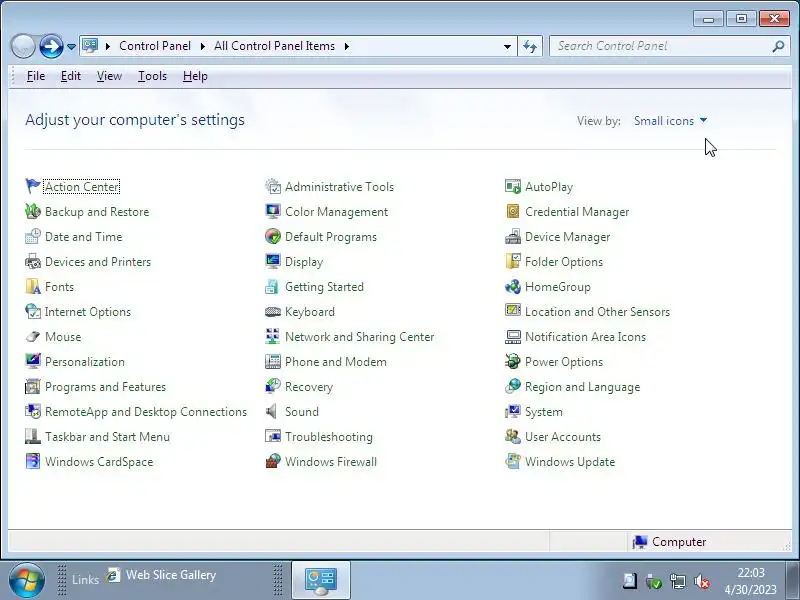Open the Troubleshooting link
Viewport: 800px width, 600px height.
(329, 437)
